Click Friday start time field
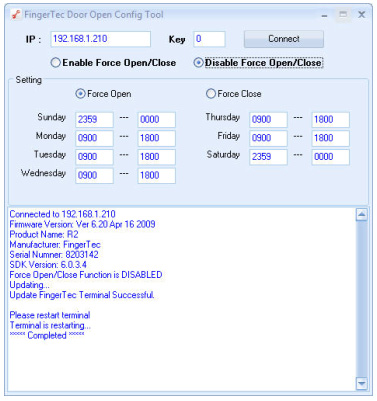377x401 pixels. (268, 138)
